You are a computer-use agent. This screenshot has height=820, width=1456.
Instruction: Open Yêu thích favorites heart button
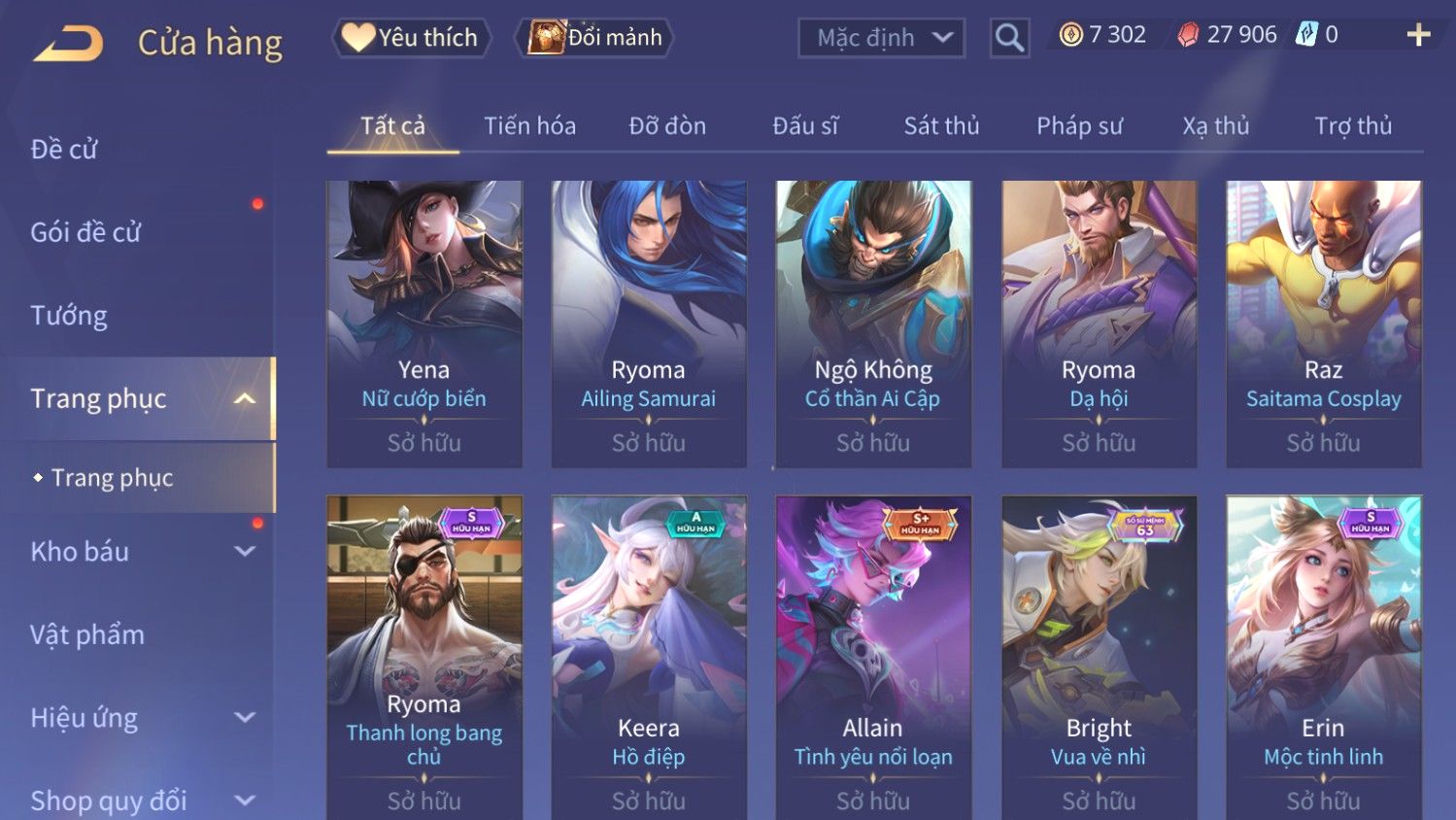tap(411, 38)
